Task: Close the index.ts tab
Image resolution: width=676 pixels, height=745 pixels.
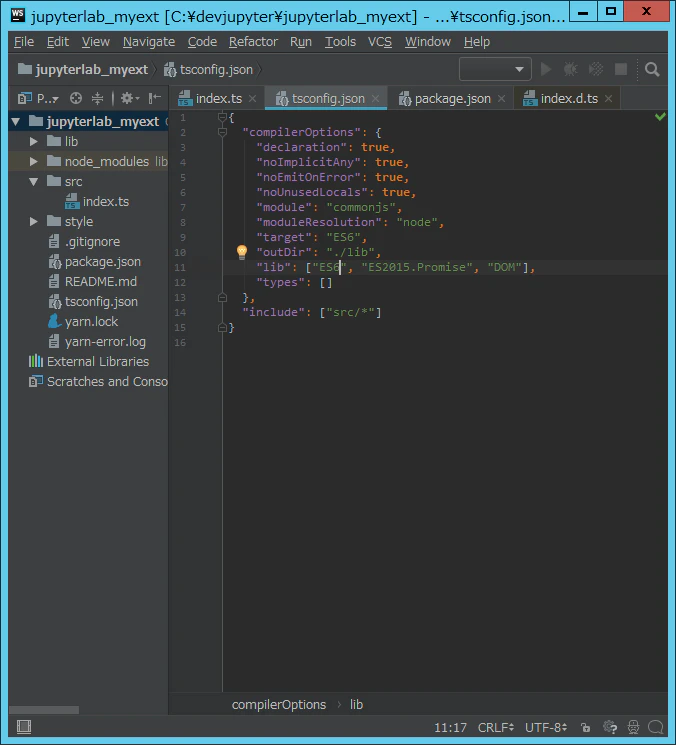Action: 253,98
